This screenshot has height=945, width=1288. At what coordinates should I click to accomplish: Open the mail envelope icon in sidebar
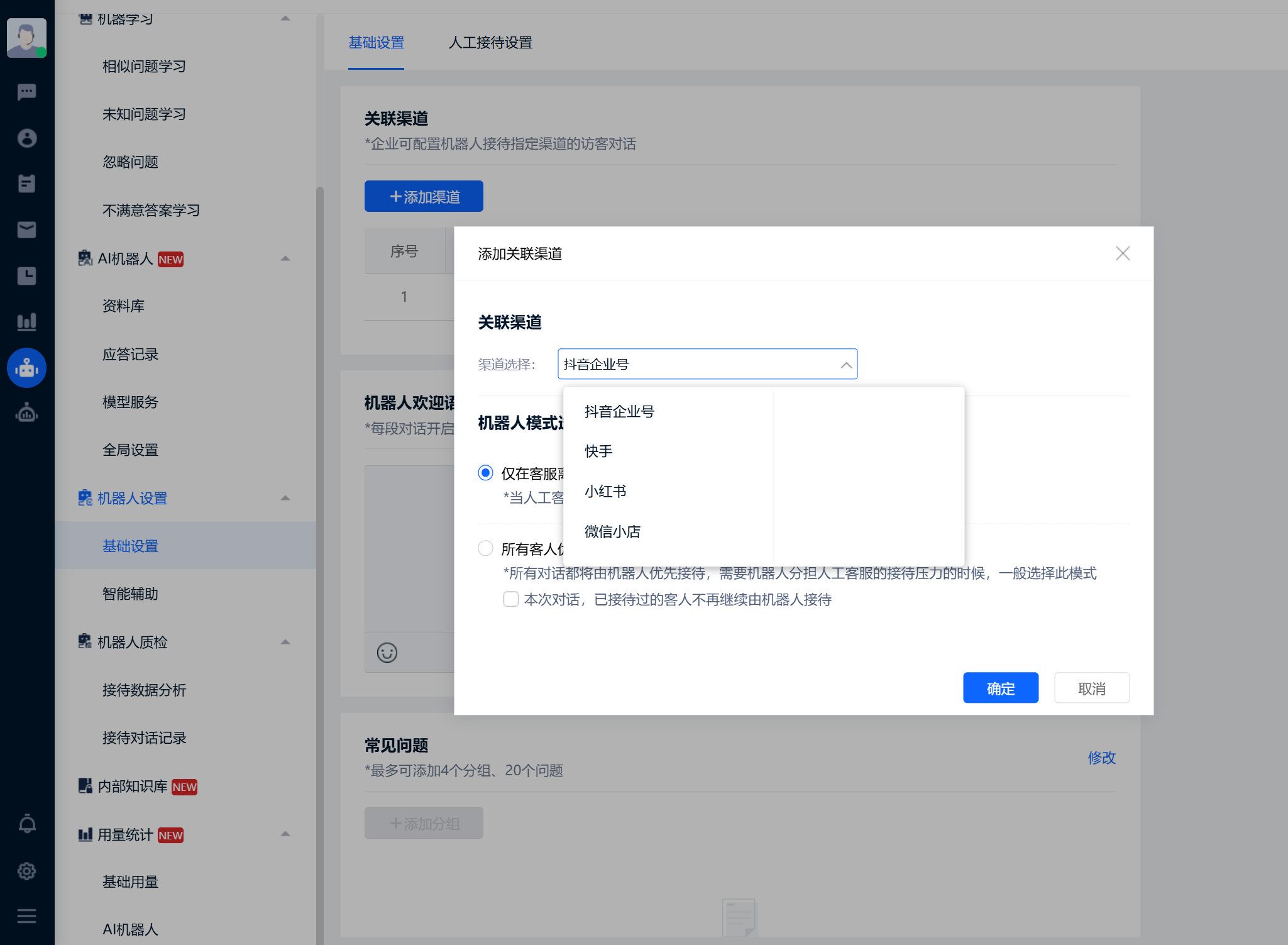pyautogui.click(x=26, y=230)
